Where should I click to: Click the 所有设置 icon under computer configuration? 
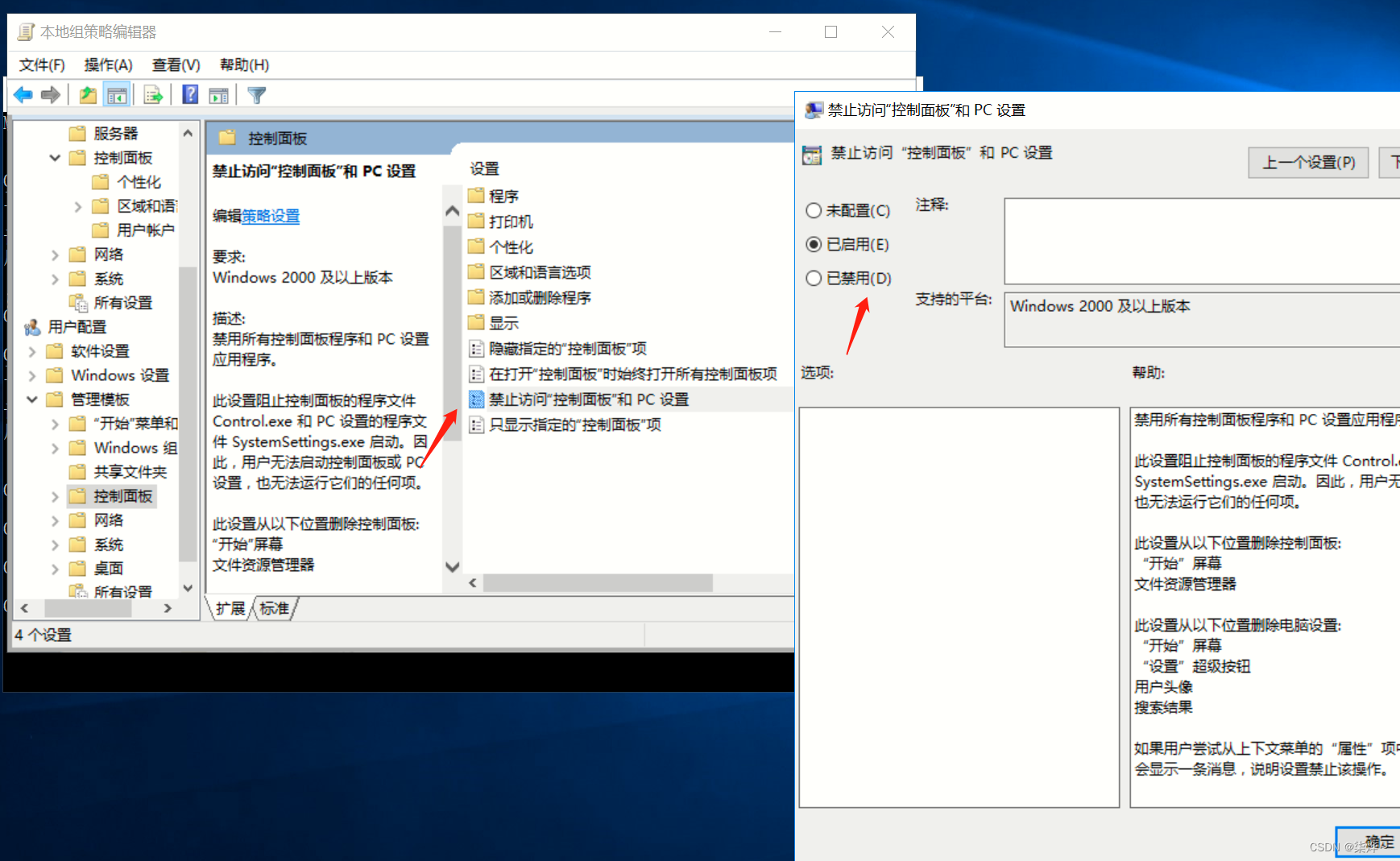click(x=78, y=302)
